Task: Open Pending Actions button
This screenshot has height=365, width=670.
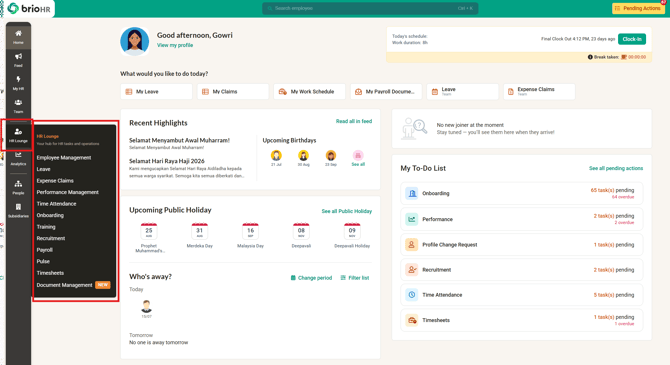Action: (638, 8)
